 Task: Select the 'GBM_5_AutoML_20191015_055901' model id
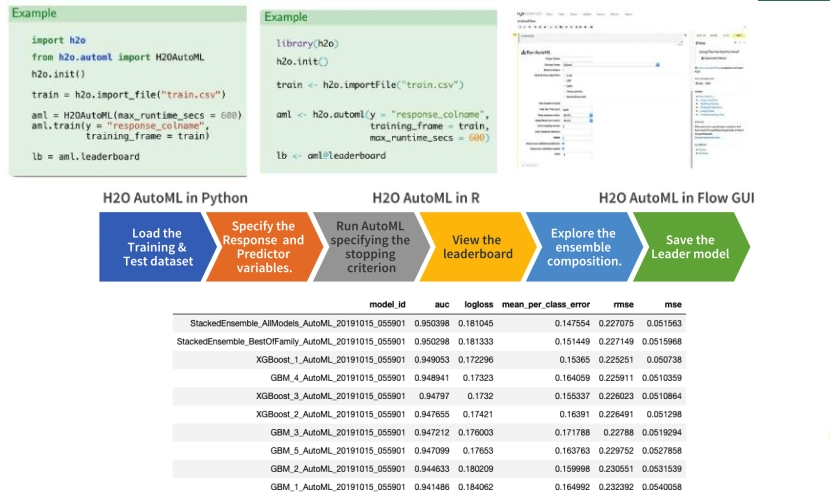pos(338,451)
